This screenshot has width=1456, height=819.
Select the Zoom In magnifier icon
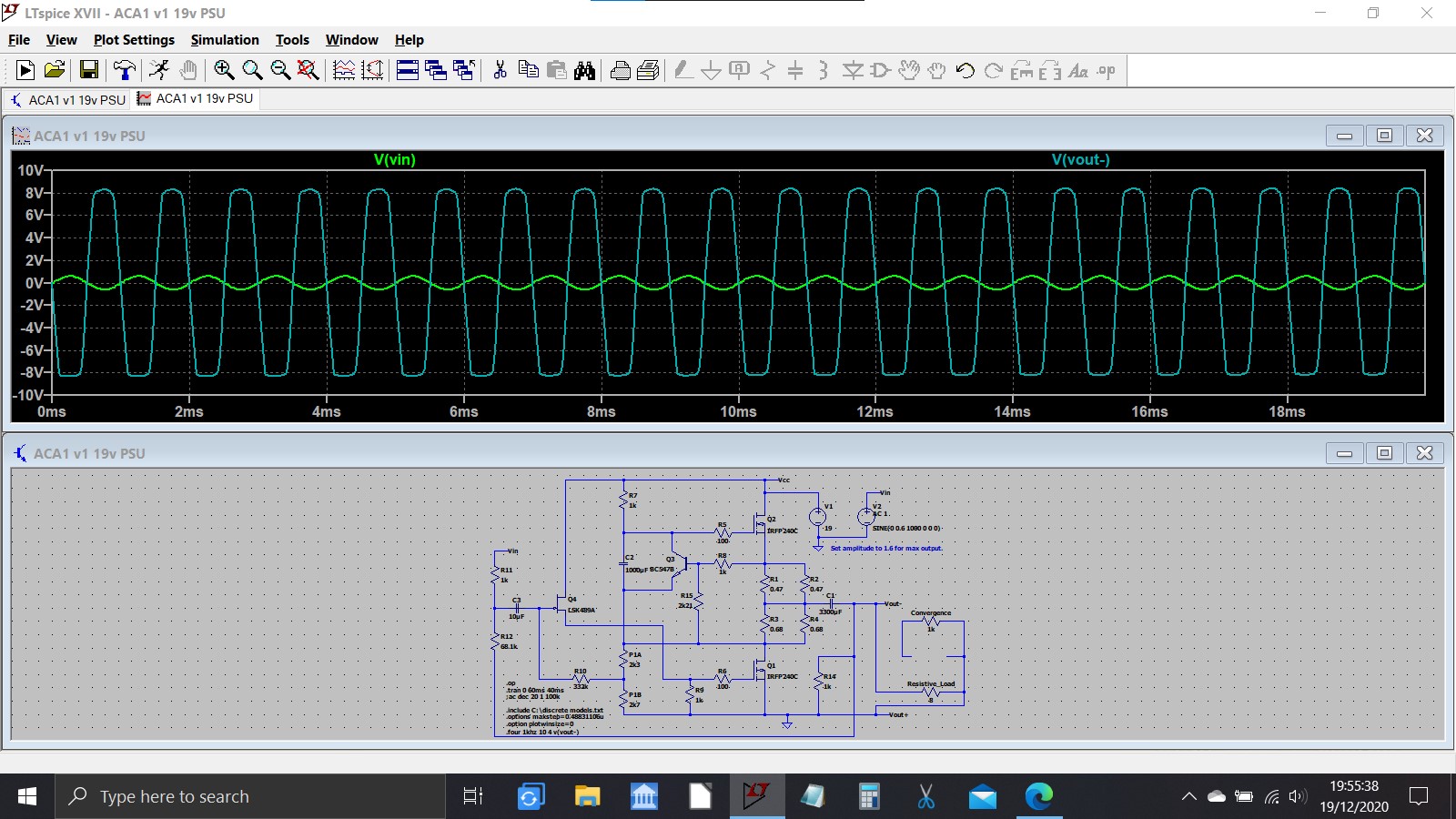[224, 70]
